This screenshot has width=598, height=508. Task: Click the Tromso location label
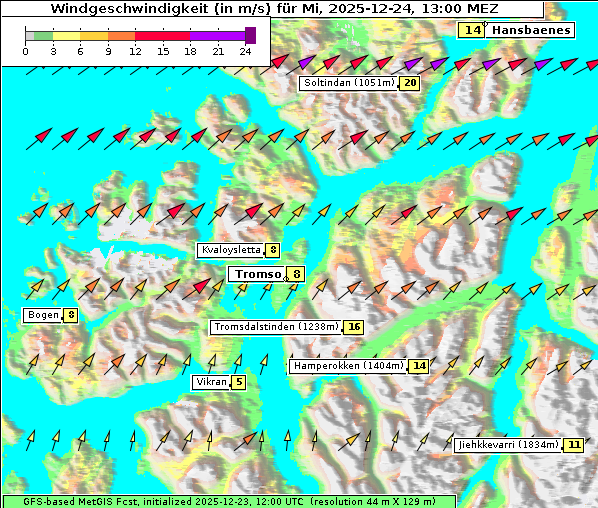point(257,274)
